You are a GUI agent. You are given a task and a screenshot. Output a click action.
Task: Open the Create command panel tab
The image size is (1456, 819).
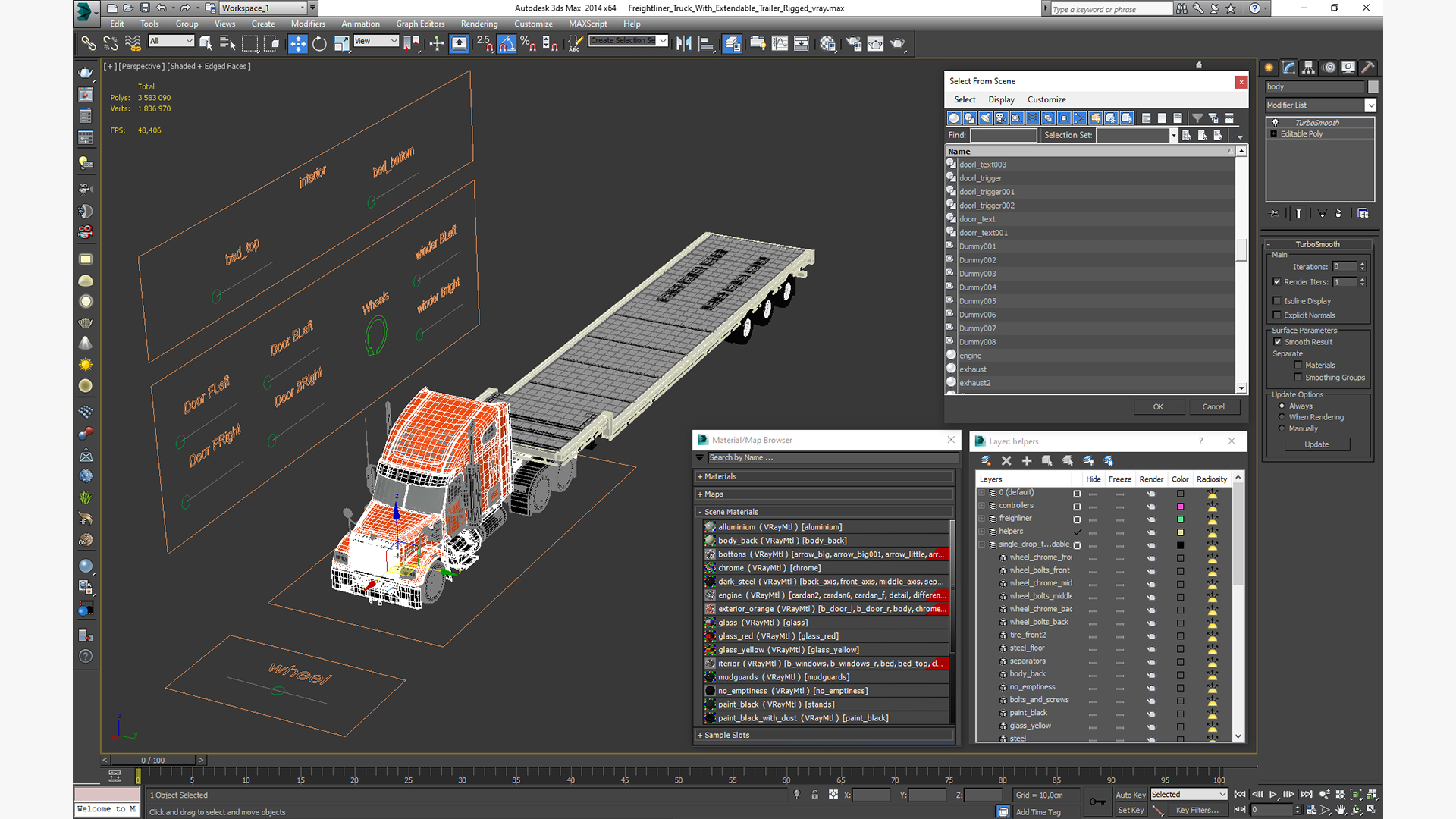(x=1269, y=67)
